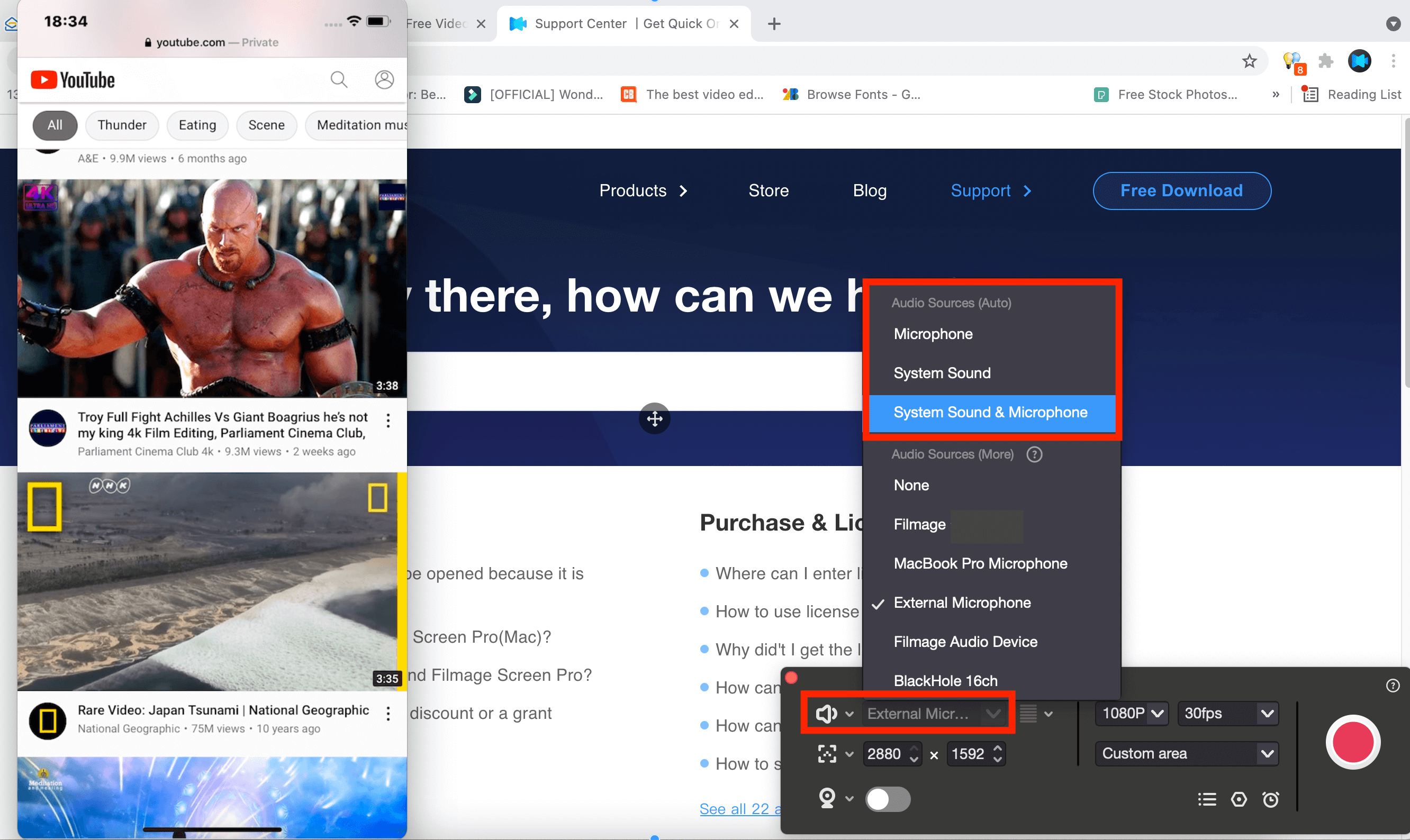
Task: Click the blue Filmage extension icon in toolbar
Action: (x=1360, y=60)
